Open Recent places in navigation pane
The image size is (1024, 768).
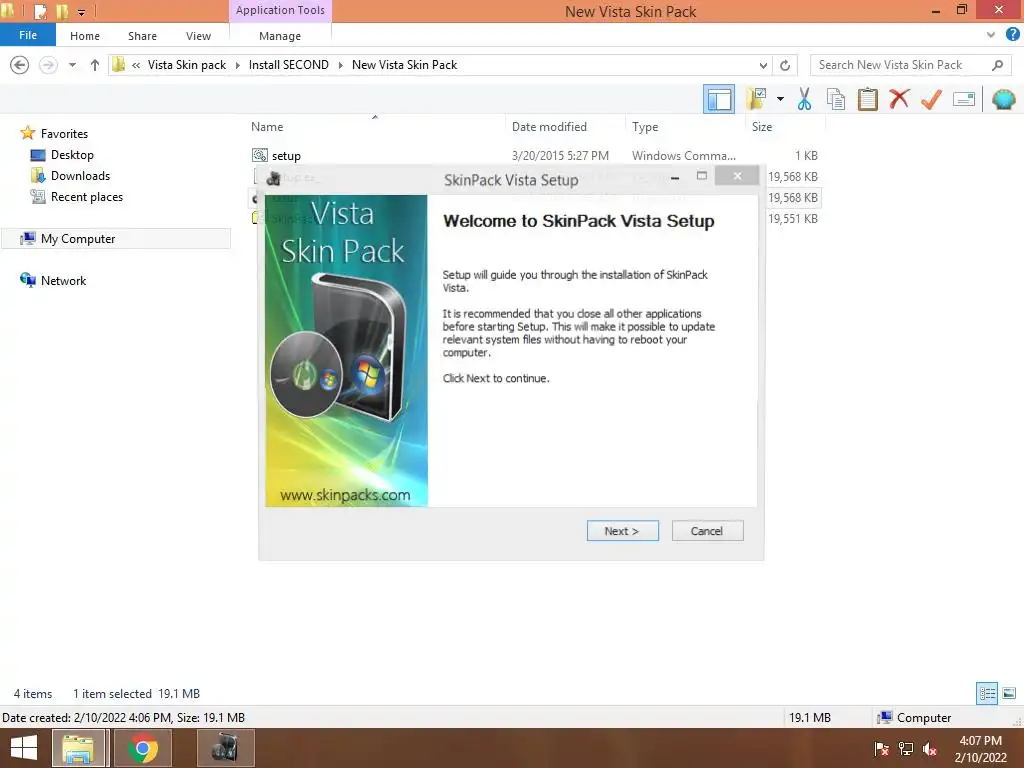coord(86,197)
